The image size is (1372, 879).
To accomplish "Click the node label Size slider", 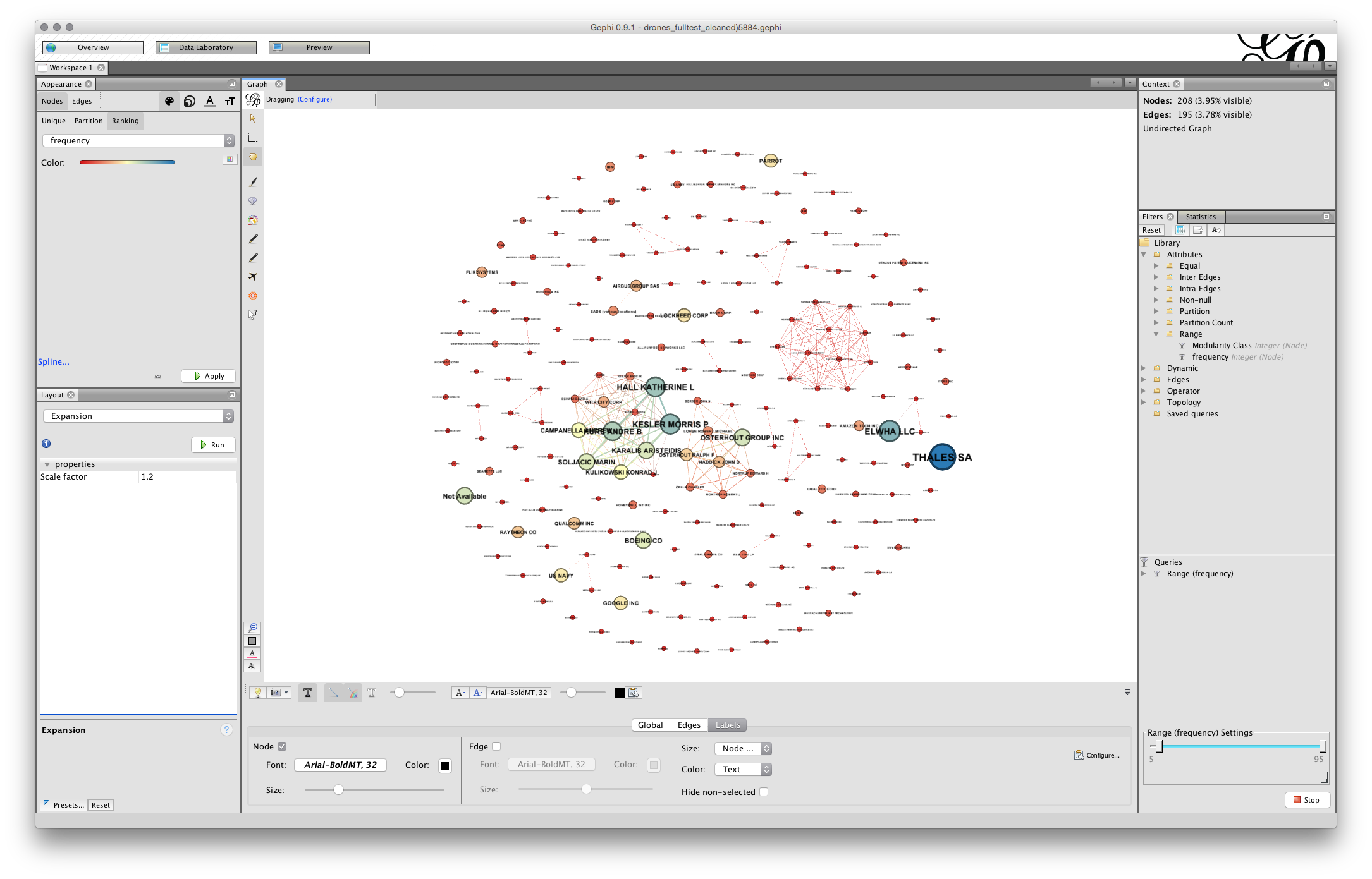I will pos(374,790).
